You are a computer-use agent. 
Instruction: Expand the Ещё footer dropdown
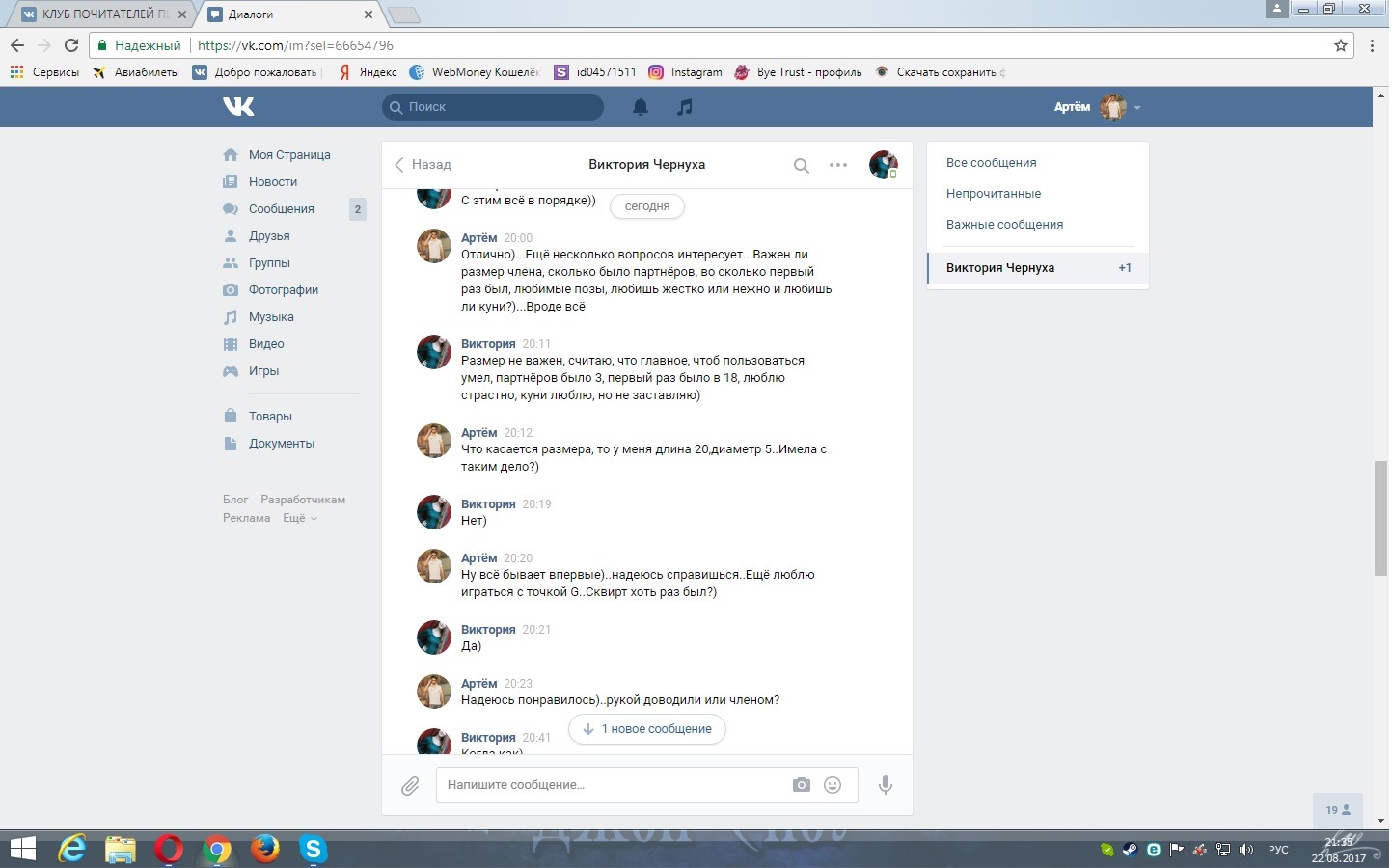coord(299,518)
